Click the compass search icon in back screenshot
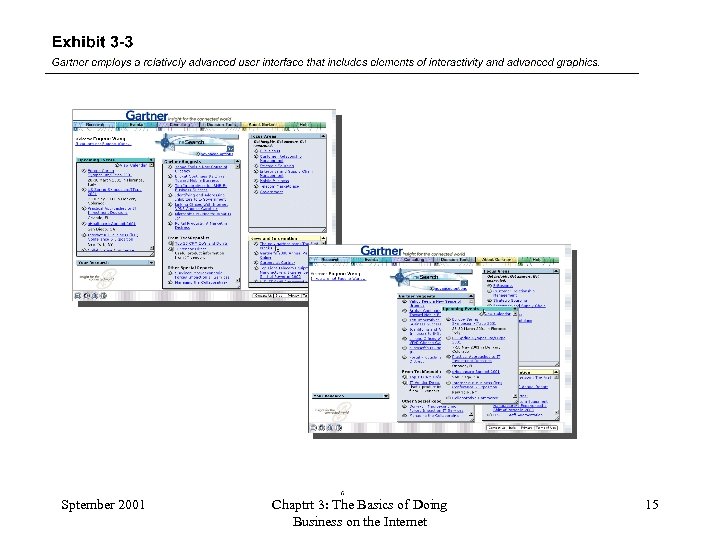This screenshot has height=540, width=720. pos(165,143)
